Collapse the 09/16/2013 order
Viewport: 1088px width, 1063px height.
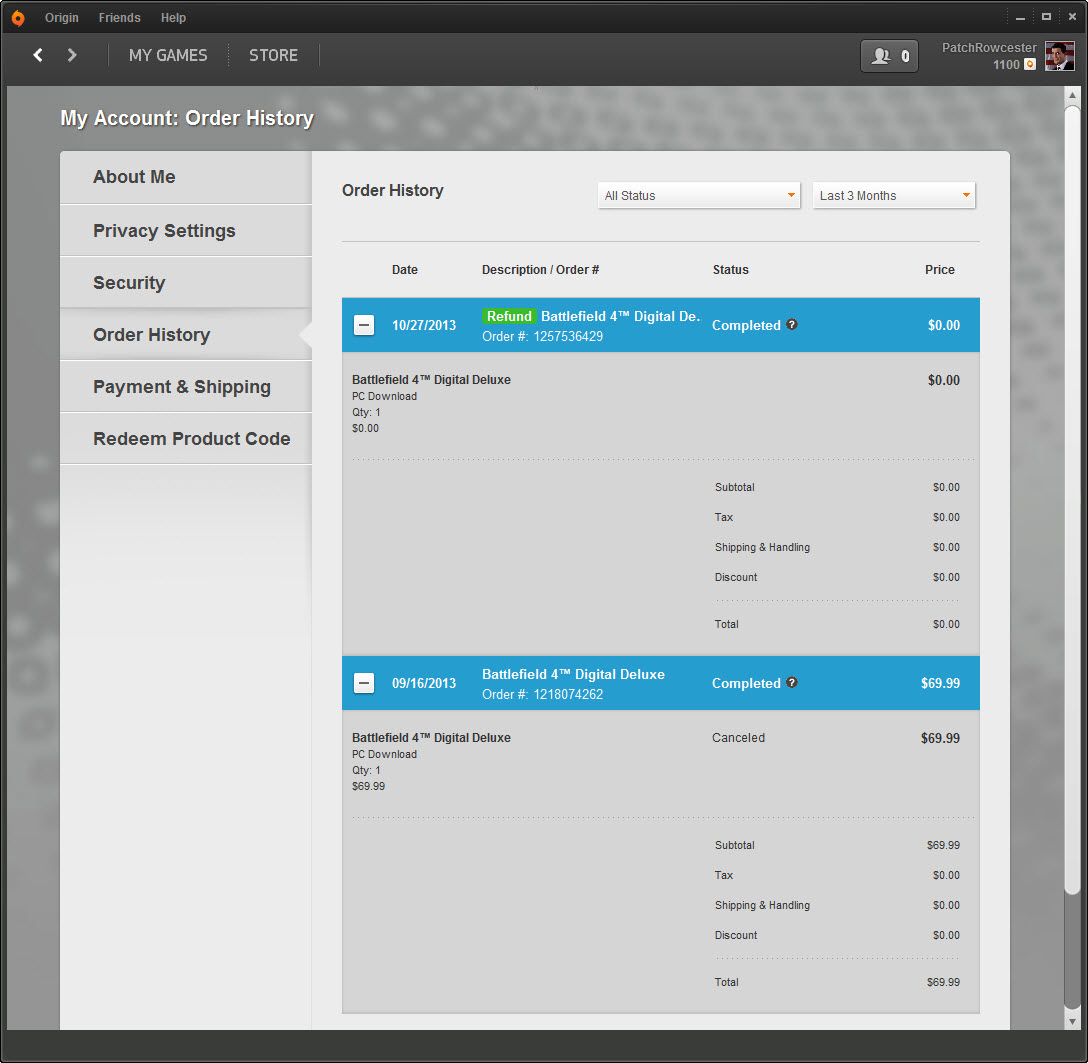[364, 683]
